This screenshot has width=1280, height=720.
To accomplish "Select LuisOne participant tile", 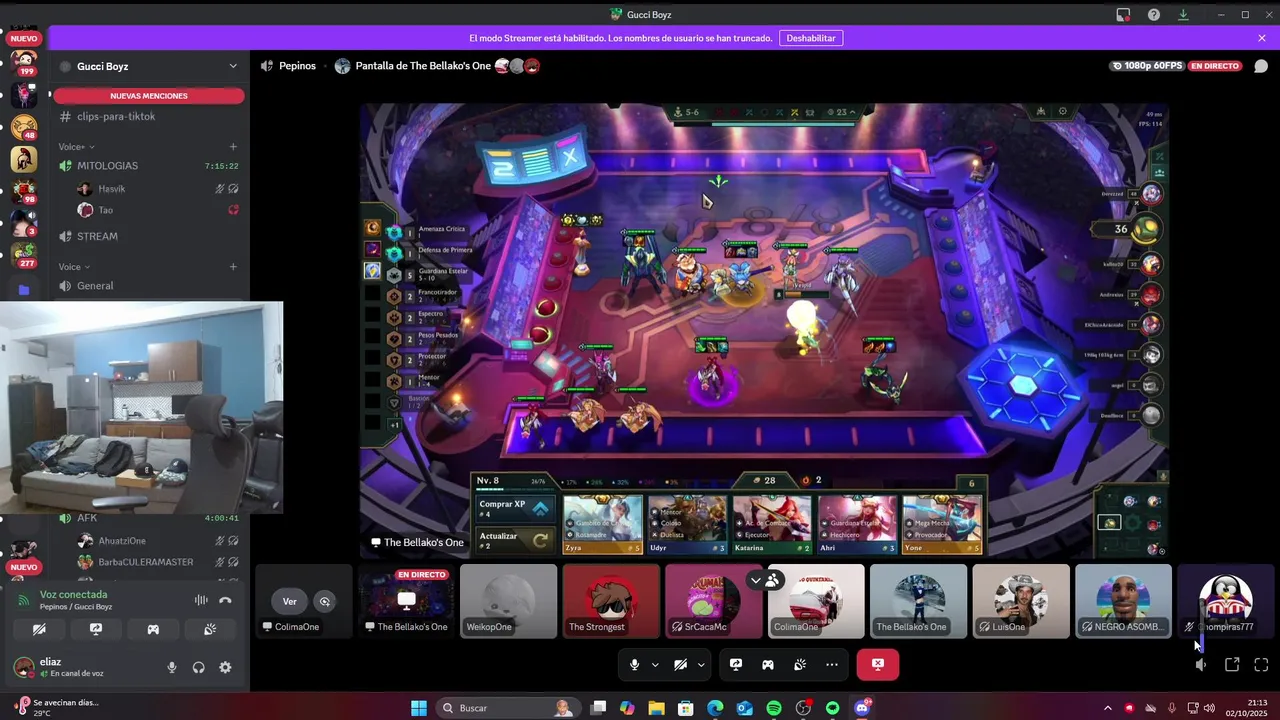I will click(1021, 601).
